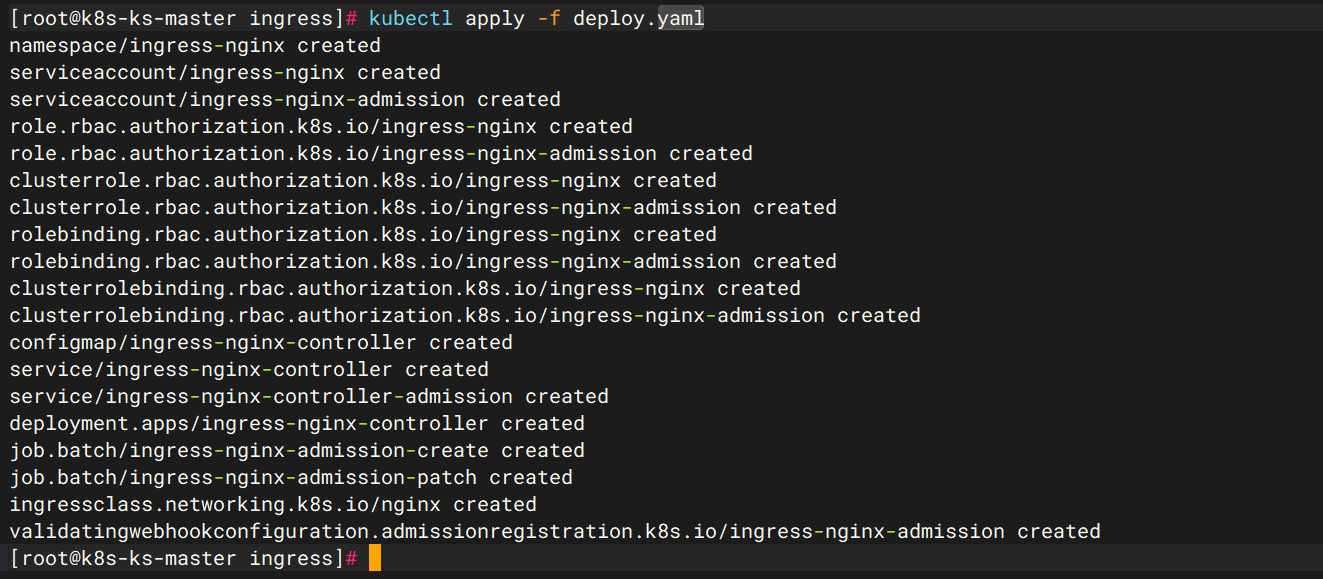Click the 'clusterrolebinding.rbac.authorization.k8s.io/ingress-nginx-admission' line
The width and height of the screenshot is (1323, 579).
click(x=465, y=316)
